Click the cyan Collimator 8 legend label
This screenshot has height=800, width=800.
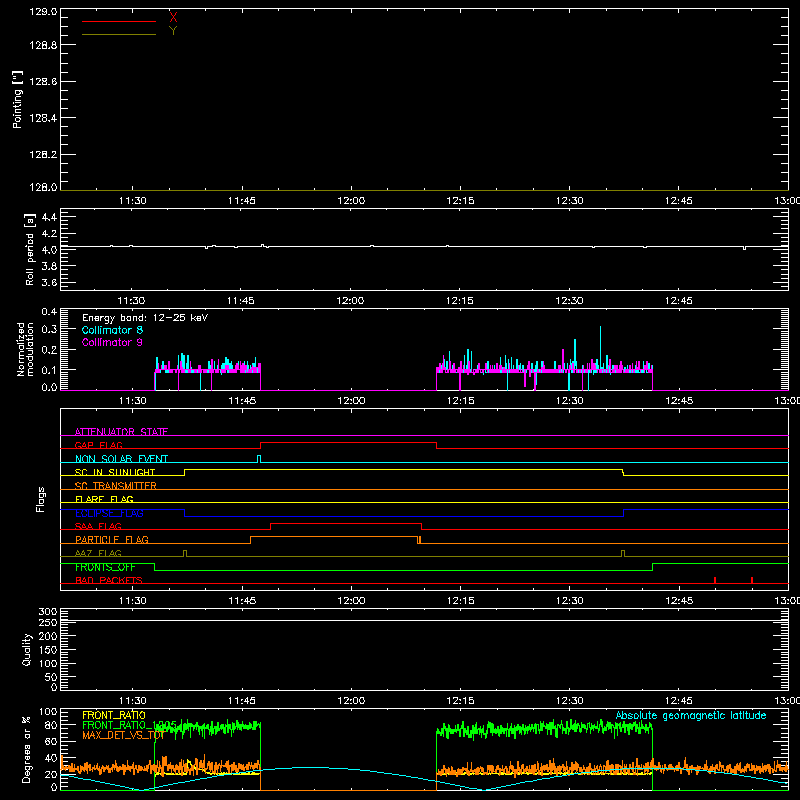112,330
